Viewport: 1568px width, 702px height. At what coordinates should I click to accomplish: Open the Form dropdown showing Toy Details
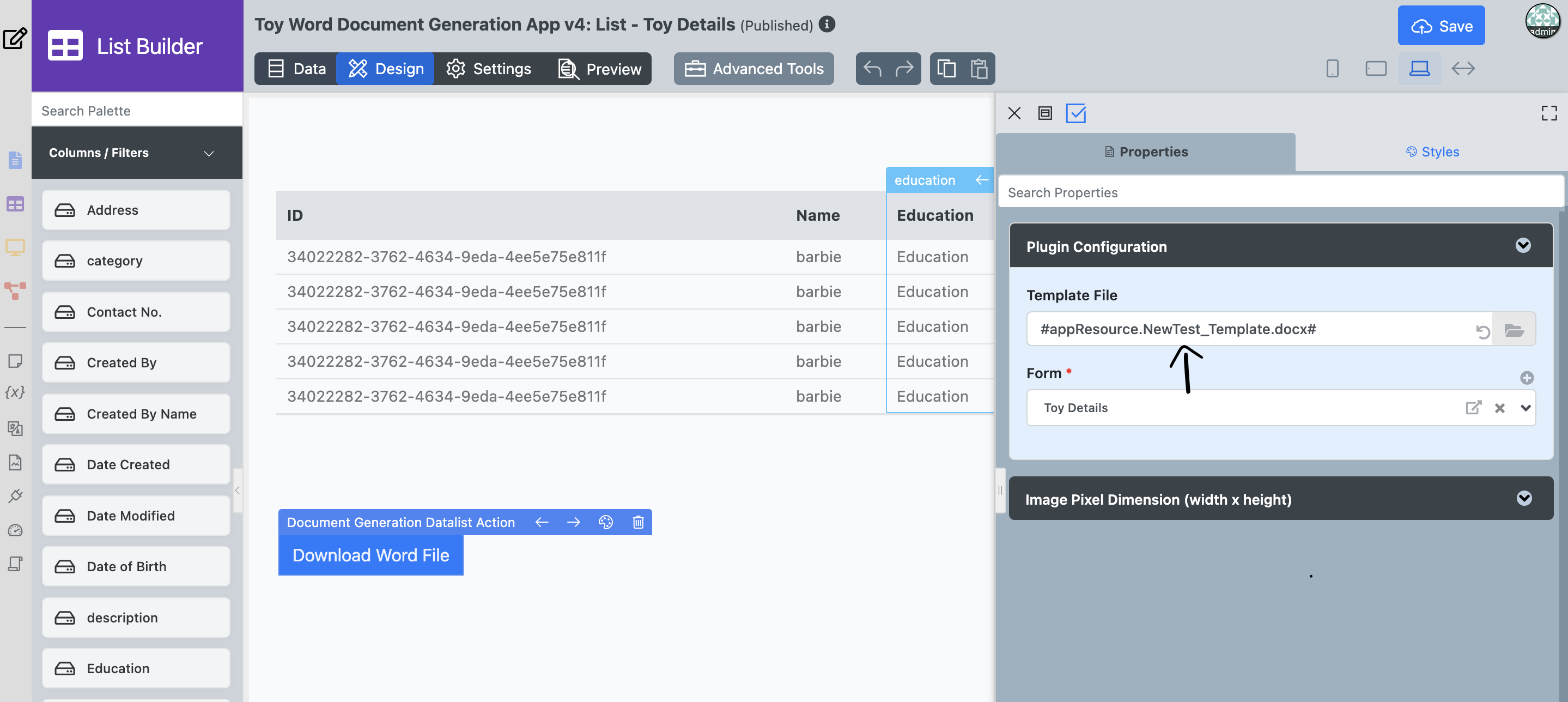[1526, 408]
